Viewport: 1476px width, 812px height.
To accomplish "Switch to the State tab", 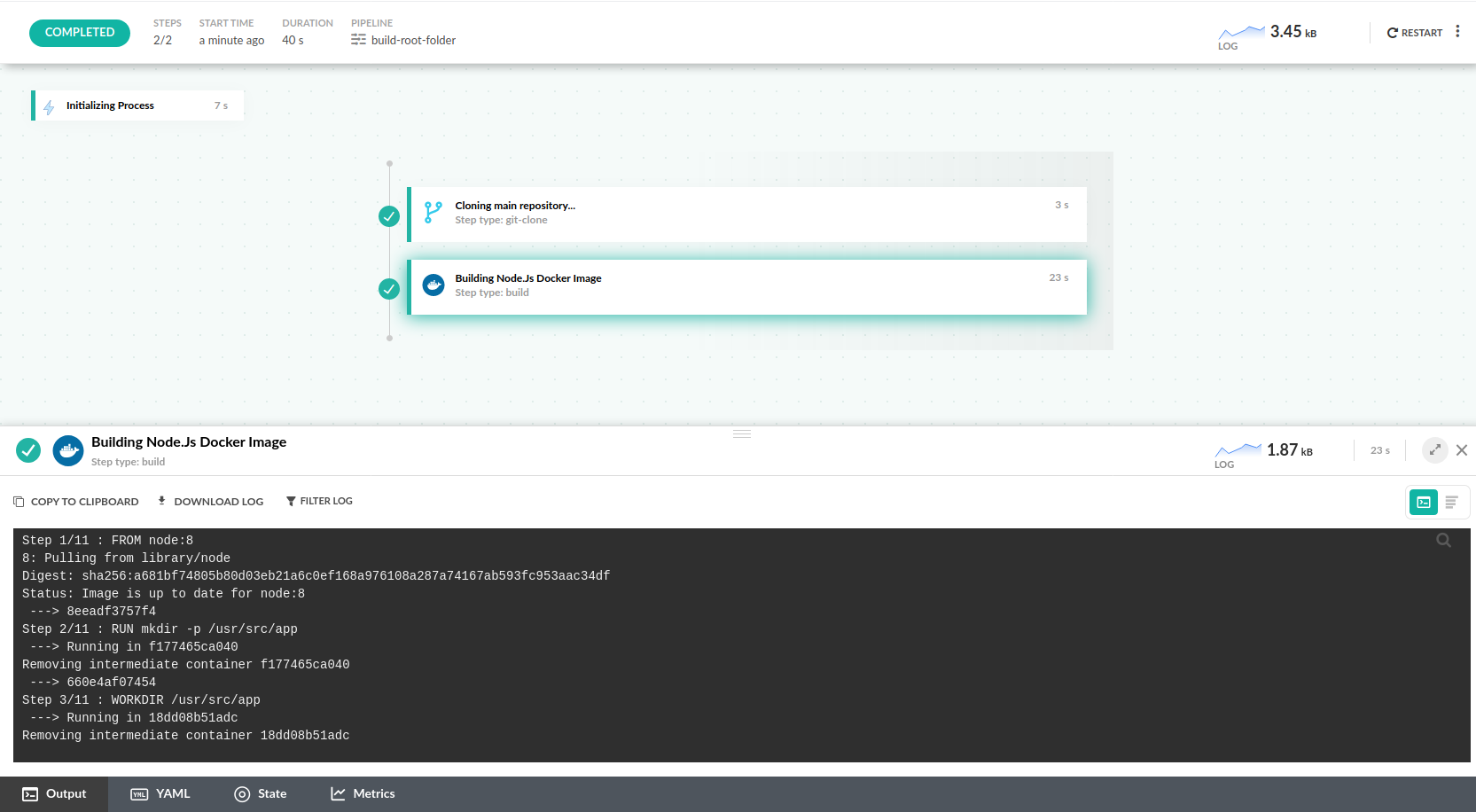I will point(261,794).
